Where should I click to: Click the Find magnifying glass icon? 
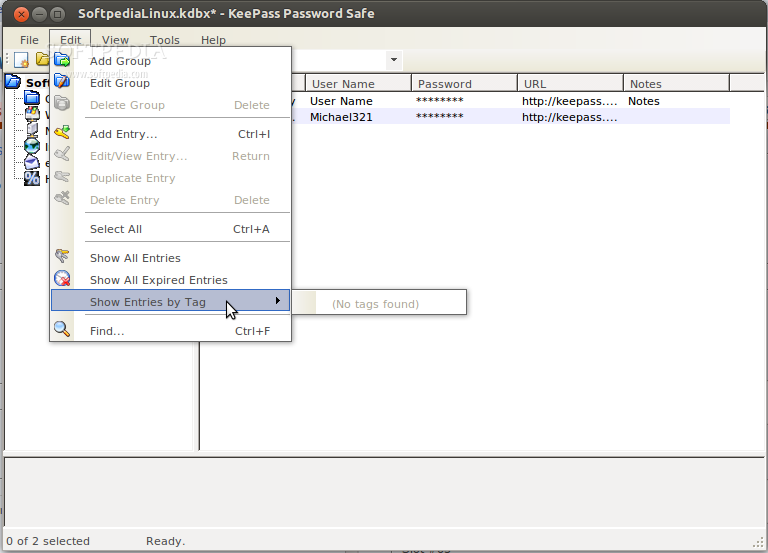62,329
